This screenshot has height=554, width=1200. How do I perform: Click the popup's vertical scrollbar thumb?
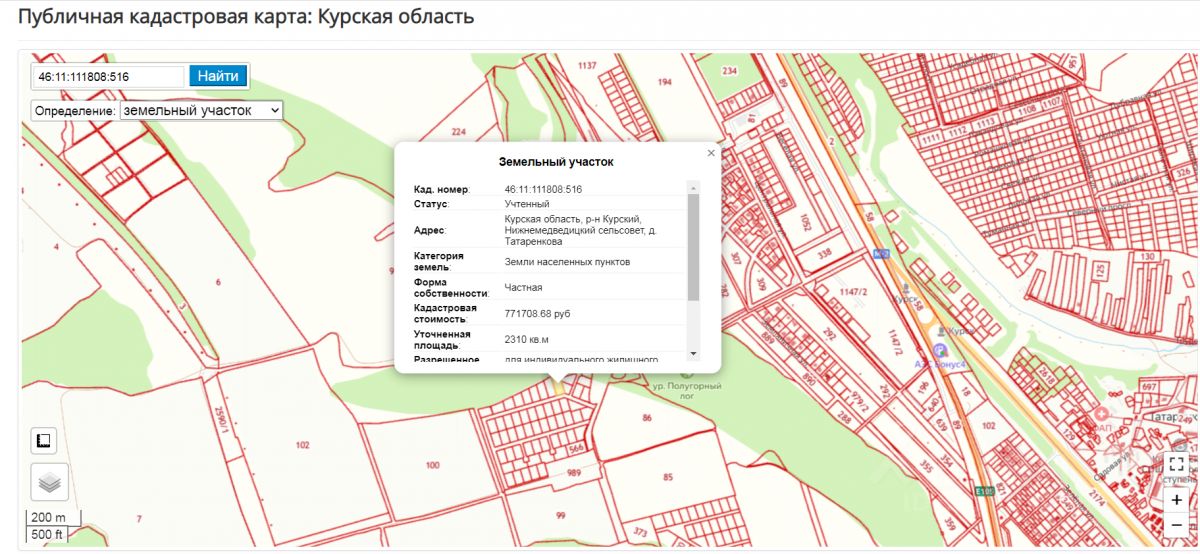[693, 246]
